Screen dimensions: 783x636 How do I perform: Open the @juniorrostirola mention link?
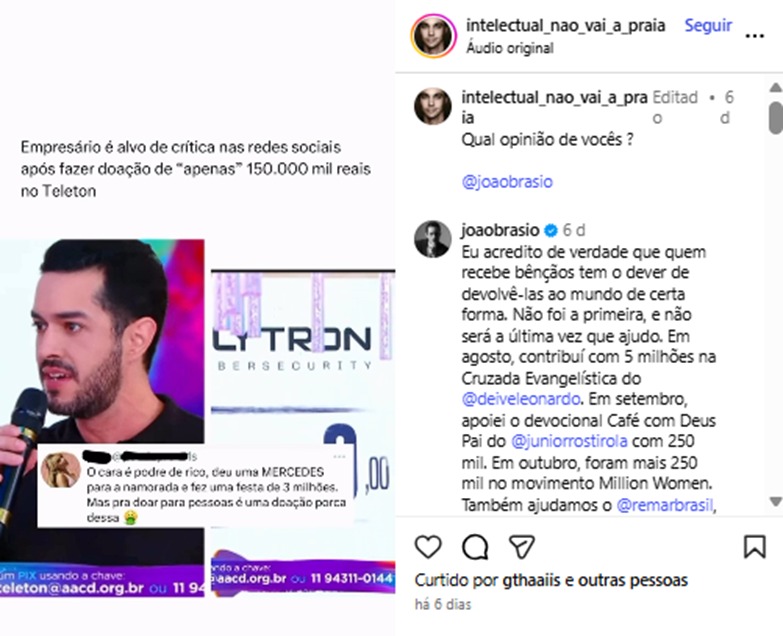569,441
